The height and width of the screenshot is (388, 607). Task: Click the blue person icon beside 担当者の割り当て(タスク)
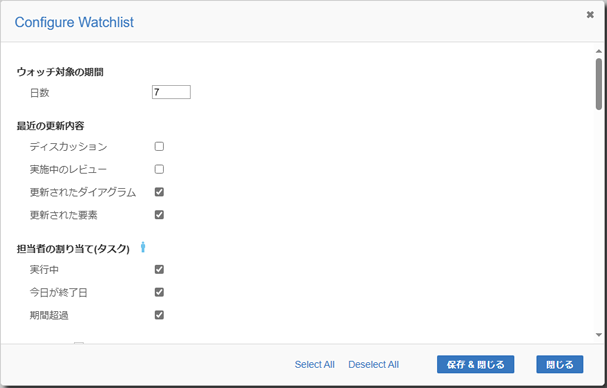(x=143, y=247)
